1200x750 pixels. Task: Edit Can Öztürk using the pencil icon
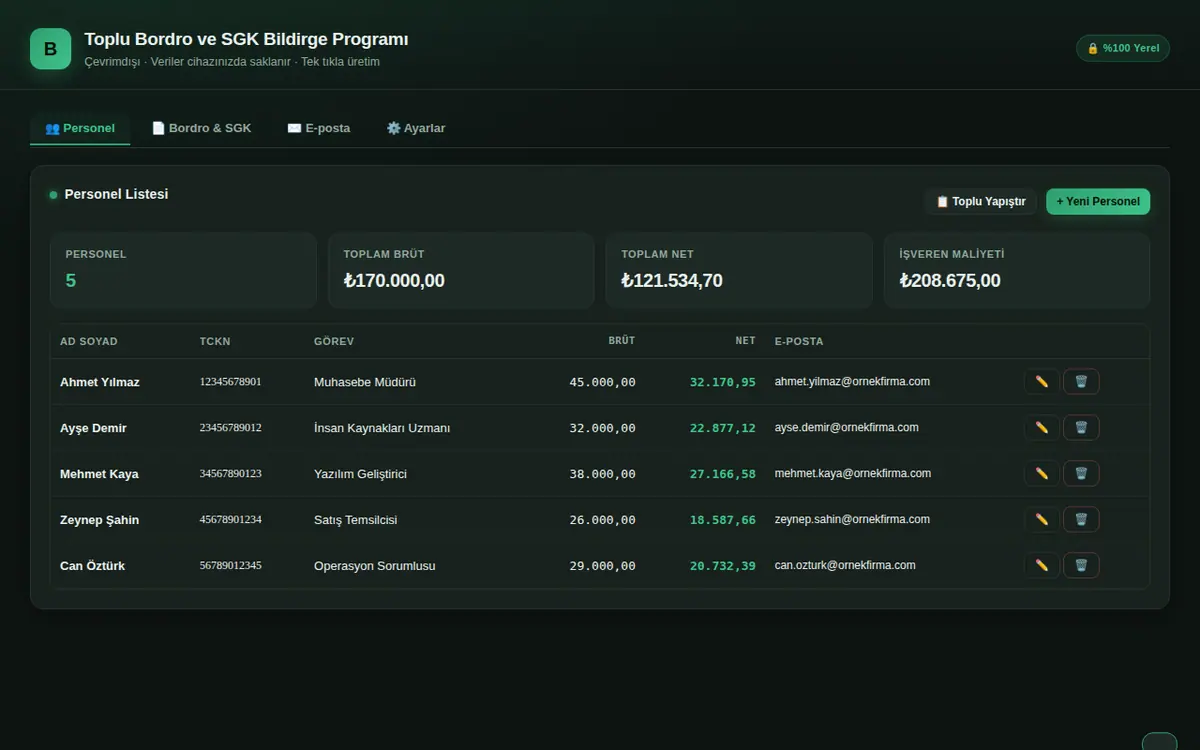(x=1041, y=566)
